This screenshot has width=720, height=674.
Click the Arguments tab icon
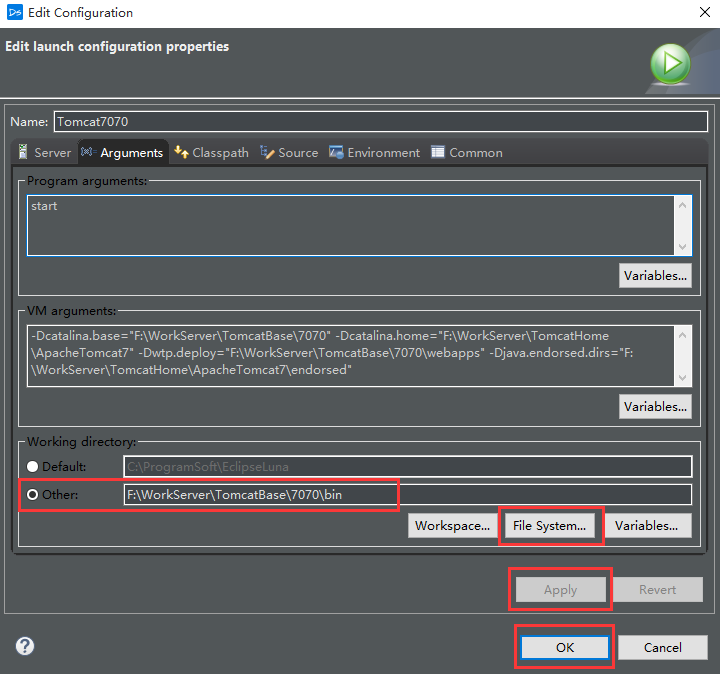pyautogui.click(x=88, y=152)
